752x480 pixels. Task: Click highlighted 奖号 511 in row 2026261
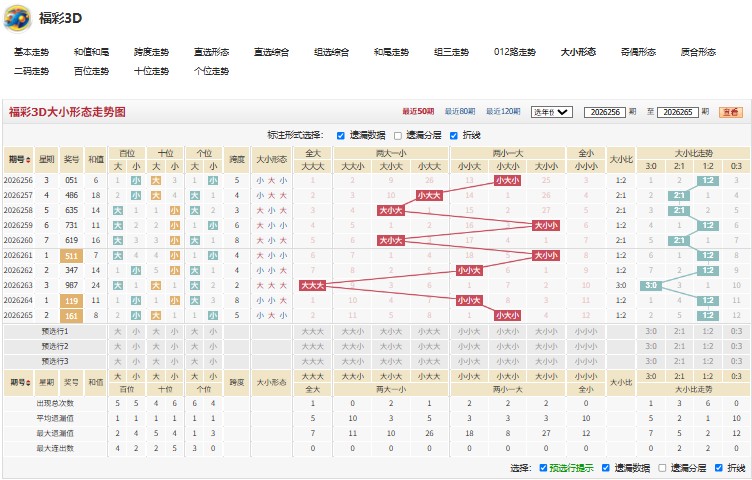71,256
